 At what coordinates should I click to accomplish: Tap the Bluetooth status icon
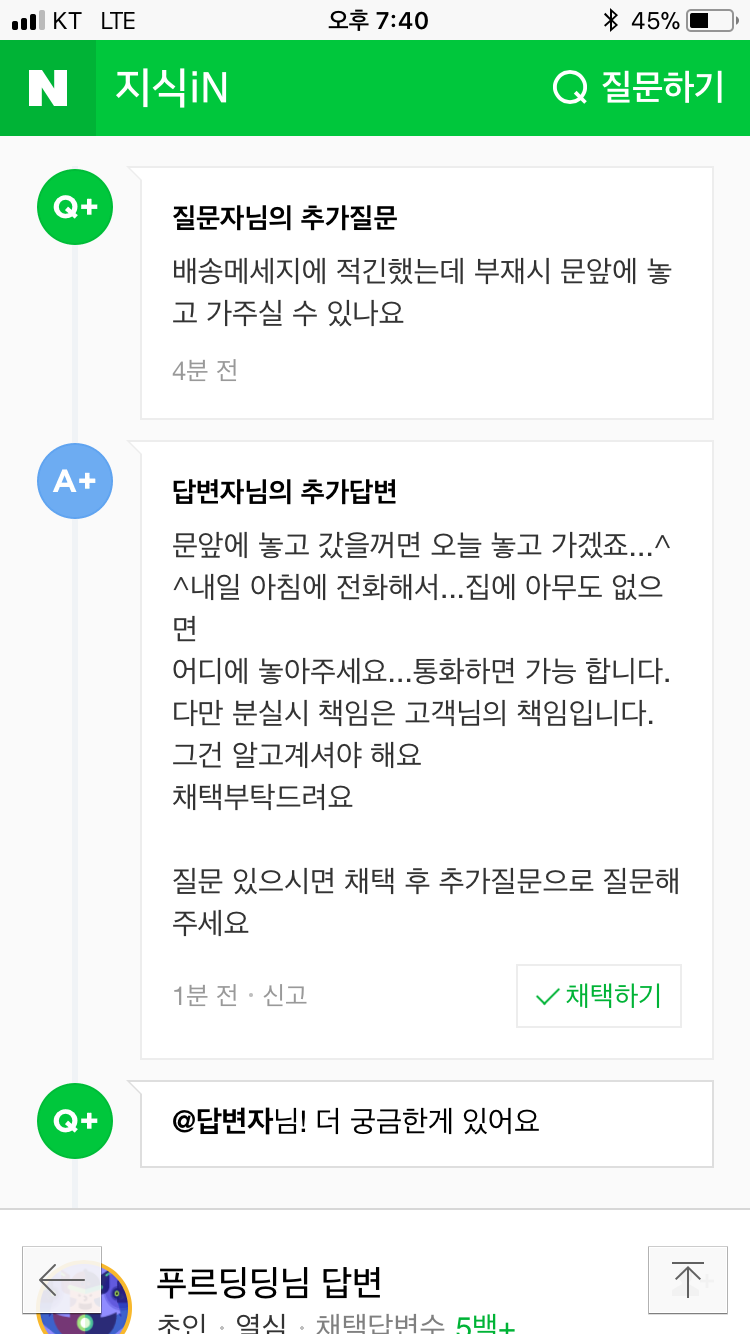[611, 20]
